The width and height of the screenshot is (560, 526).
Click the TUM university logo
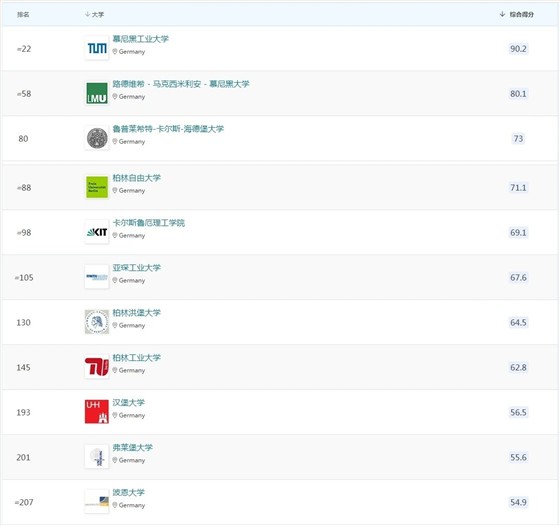click(x=97, y=48)
